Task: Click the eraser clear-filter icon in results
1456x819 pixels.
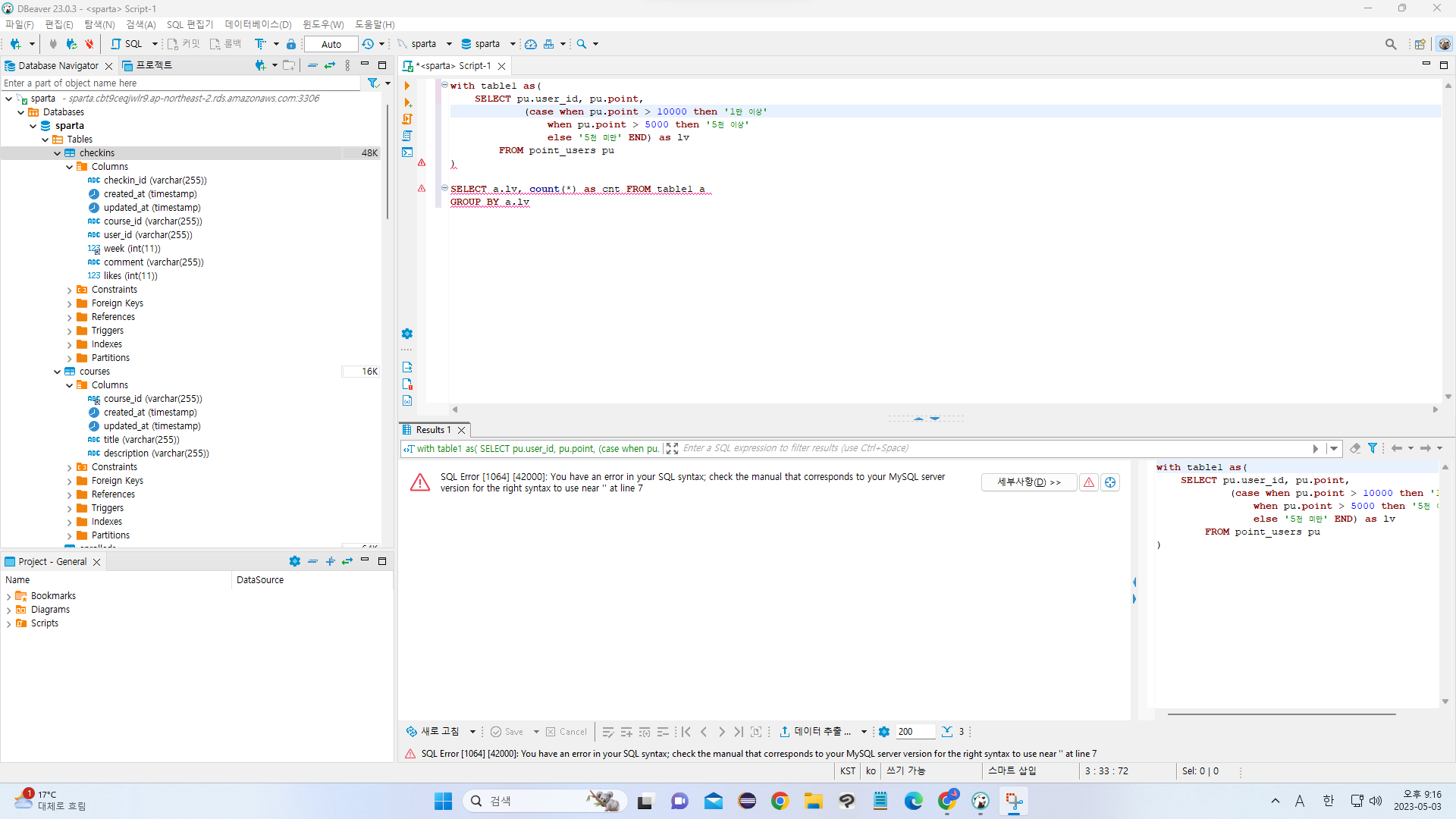Action: (1355, 448)
